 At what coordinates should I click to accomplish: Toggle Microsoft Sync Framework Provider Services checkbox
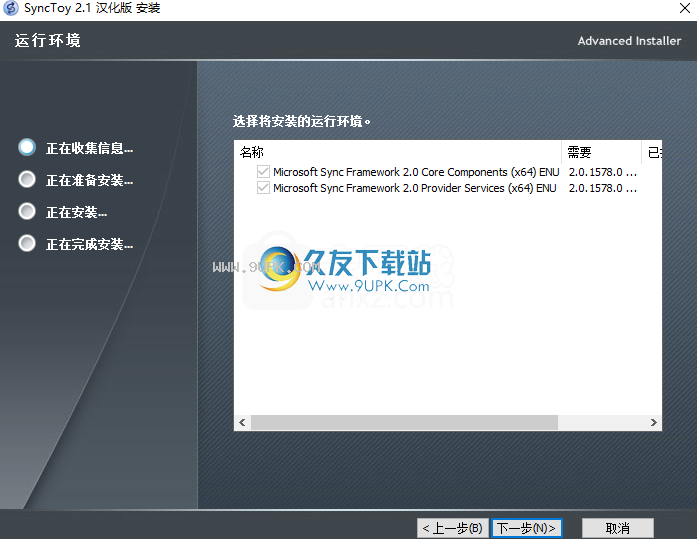click(263, 188)
